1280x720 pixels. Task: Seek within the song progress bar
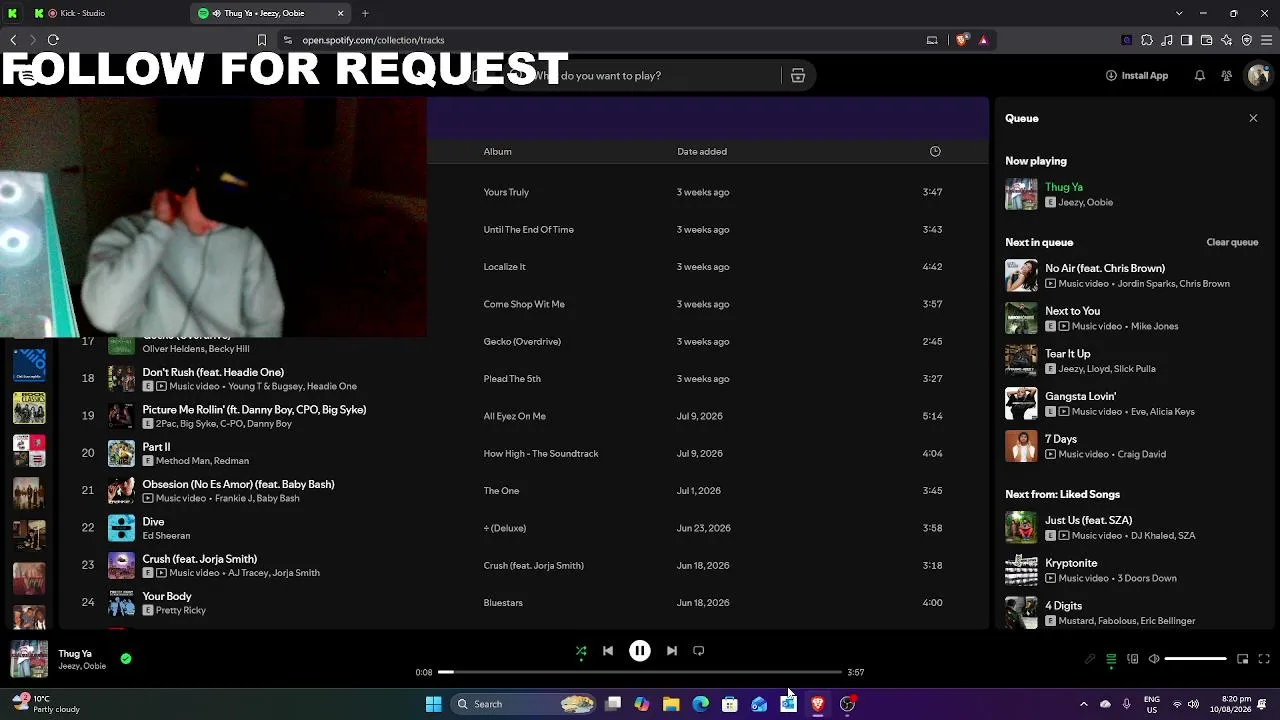[639, 672]
